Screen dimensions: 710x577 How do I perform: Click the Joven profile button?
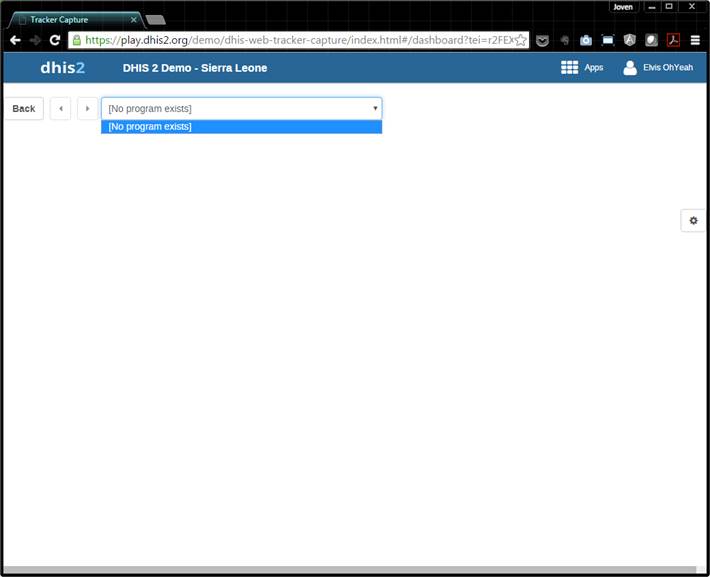pos(623,7)
